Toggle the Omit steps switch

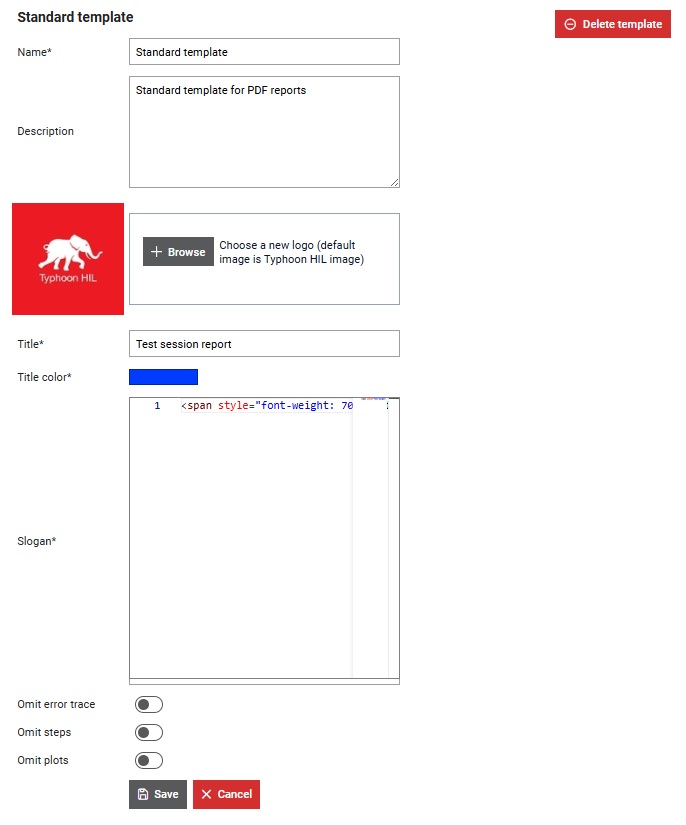coord(148,733)
